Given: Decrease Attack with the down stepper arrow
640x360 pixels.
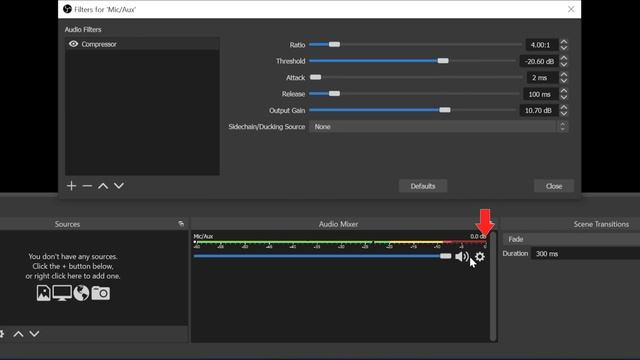Looking at the screenshot, I should point(564,81).
